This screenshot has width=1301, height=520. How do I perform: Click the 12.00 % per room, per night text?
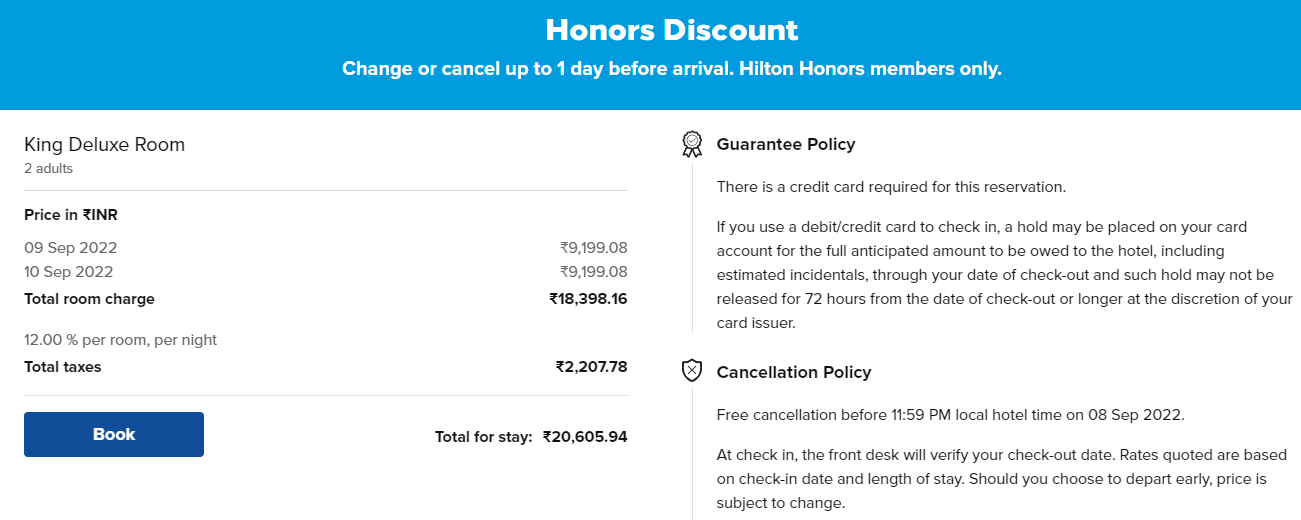click(121, 340)
